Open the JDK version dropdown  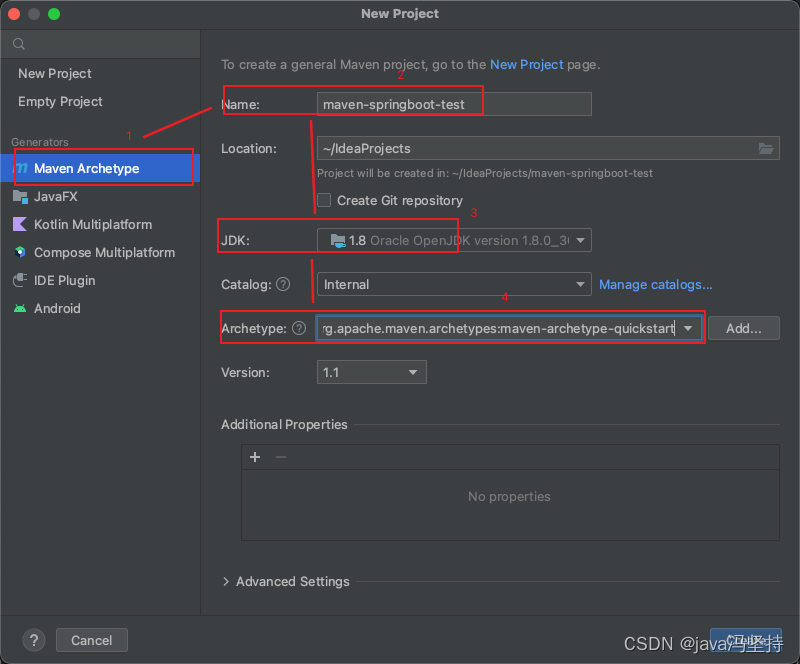454,240
